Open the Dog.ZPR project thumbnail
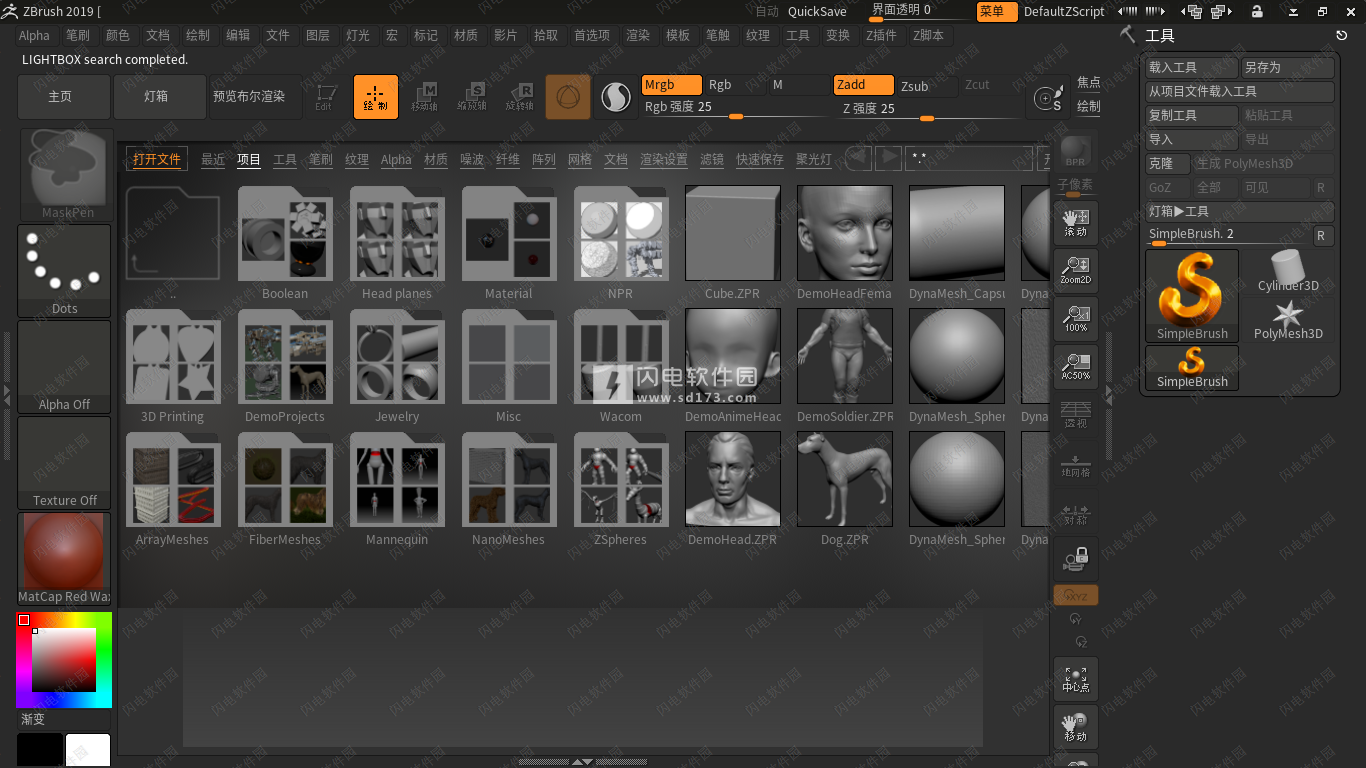1366x768 pixels. coord(844,478)
